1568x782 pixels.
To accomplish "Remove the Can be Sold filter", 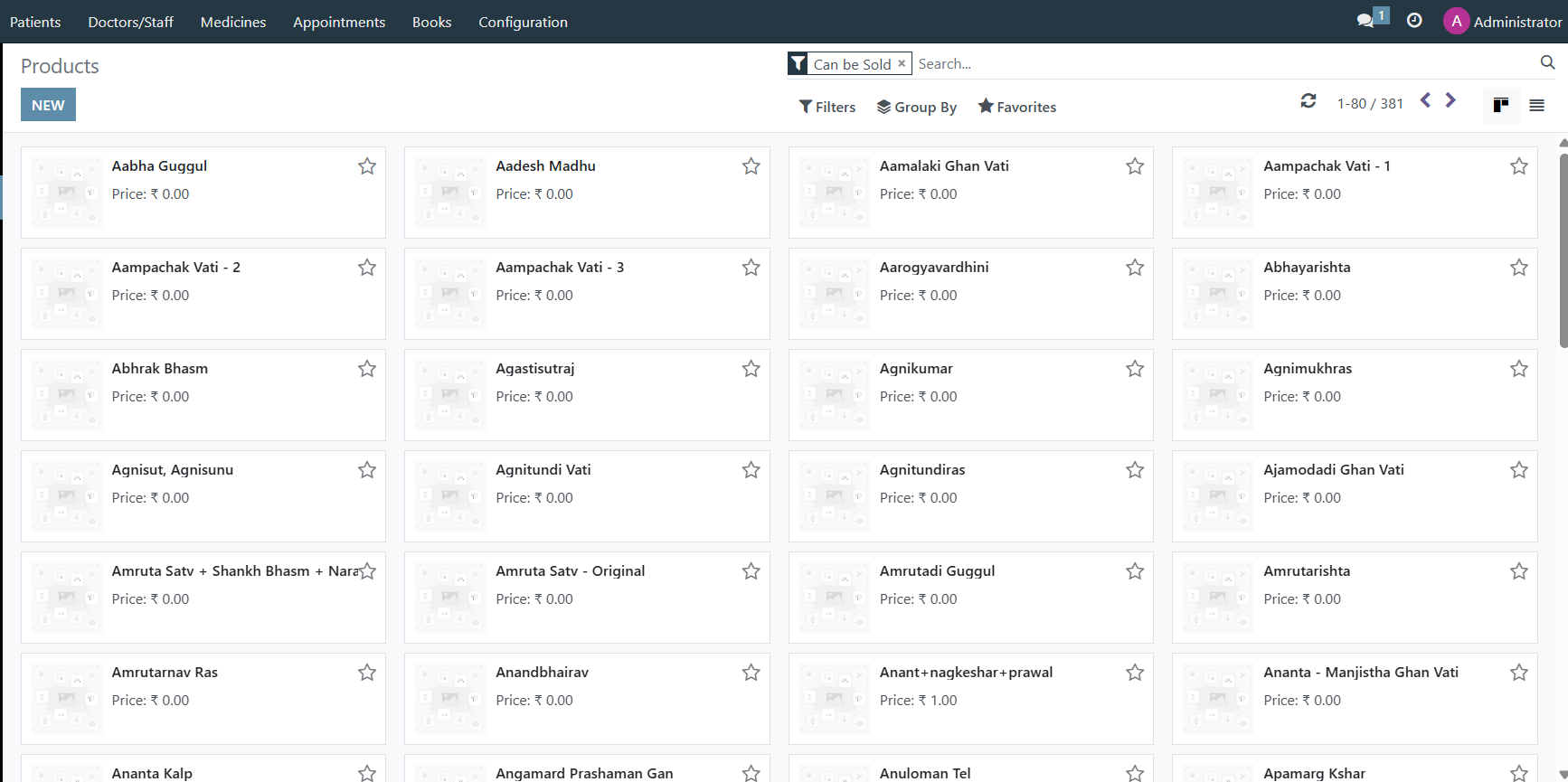I will click(x=901, y=63).
